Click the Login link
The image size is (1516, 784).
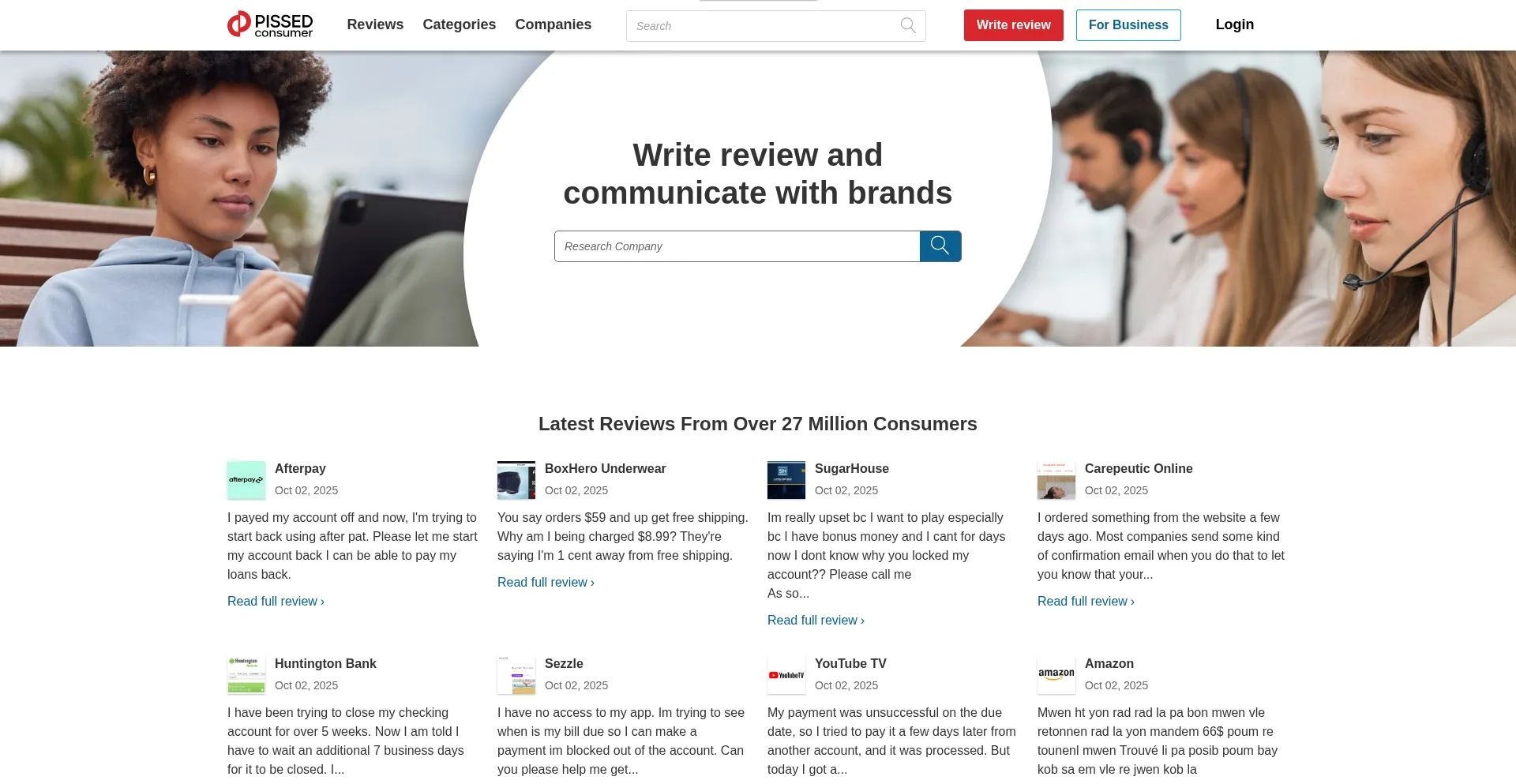pos(1234,24)
